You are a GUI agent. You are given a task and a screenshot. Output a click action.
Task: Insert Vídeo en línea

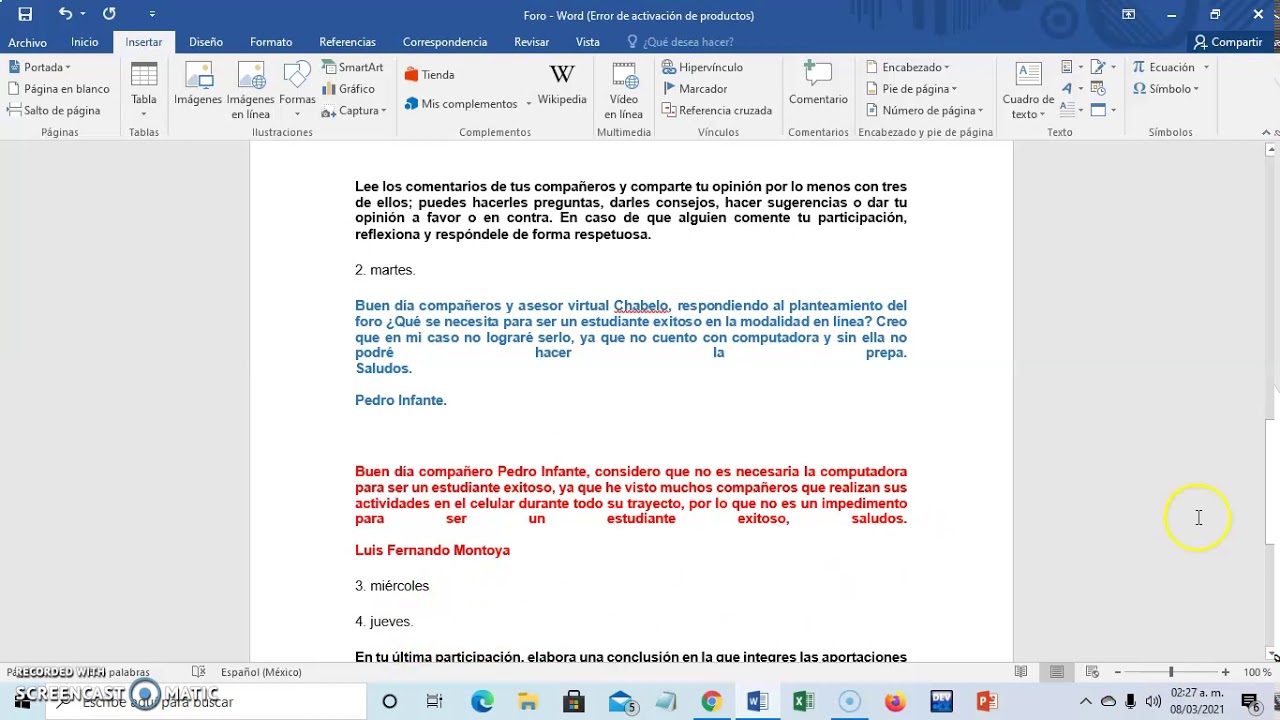click(x=624, y=90)
